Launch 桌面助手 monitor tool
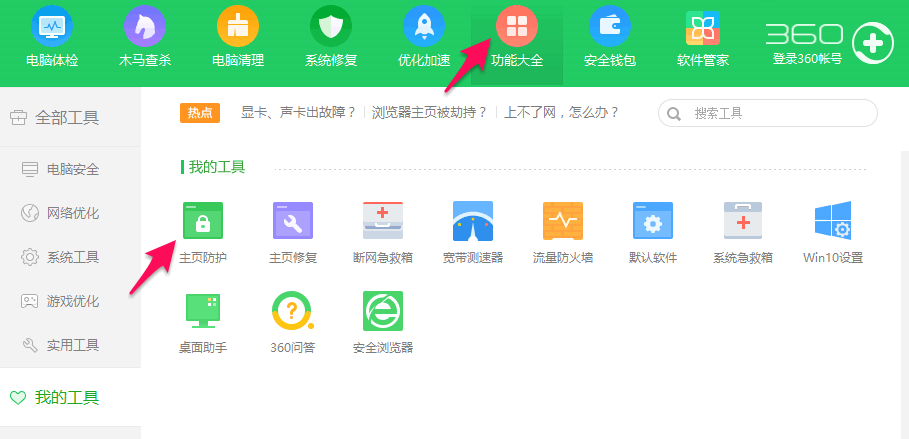 (203, 311)
